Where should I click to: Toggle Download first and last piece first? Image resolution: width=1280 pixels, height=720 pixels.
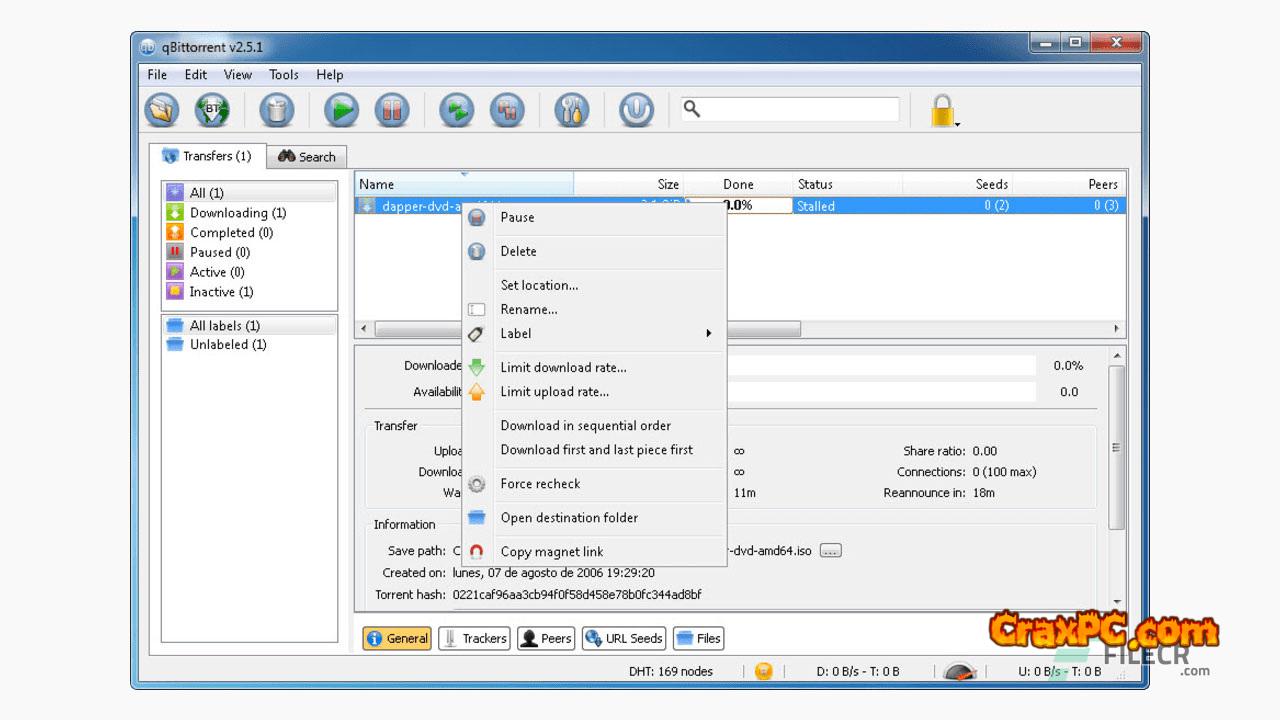[596, 450]
